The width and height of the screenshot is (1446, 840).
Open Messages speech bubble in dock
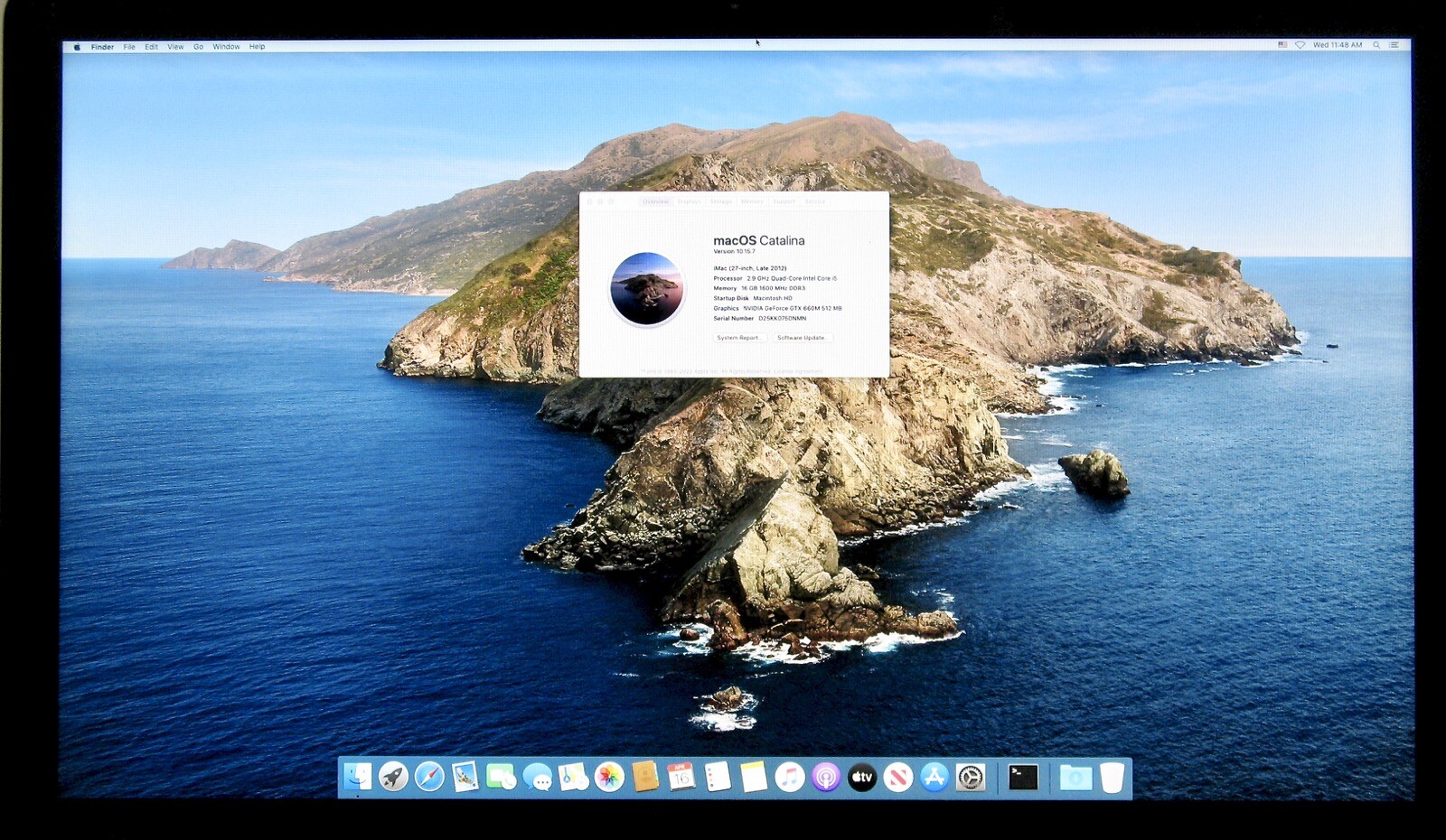pyautogui.click(x=538, y=776)
